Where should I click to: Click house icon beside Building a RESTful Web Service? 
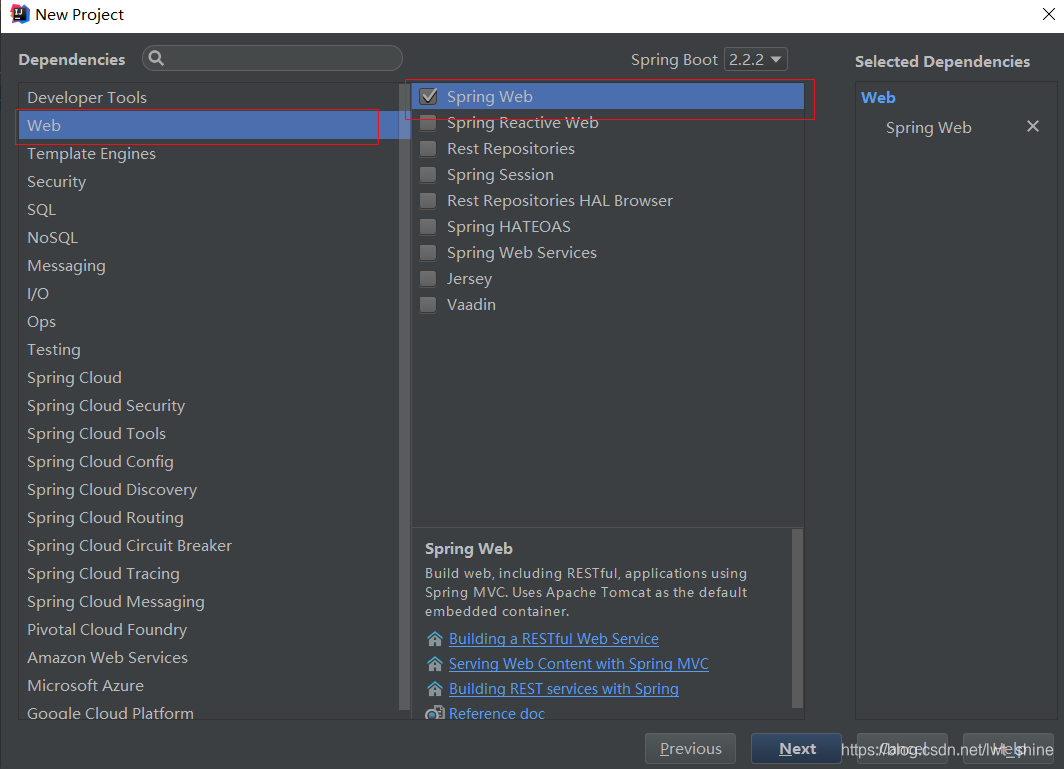pos(435,639)
